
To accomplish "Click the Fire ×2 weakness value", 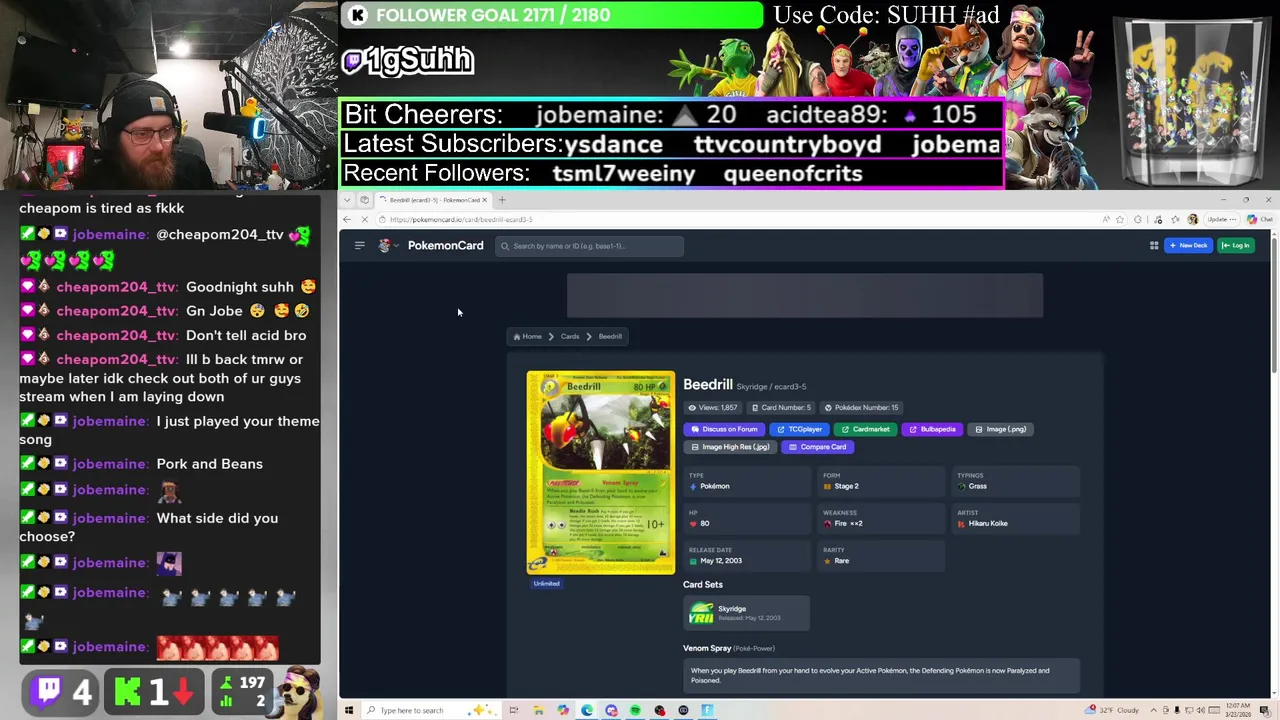I will click(848, 524).
